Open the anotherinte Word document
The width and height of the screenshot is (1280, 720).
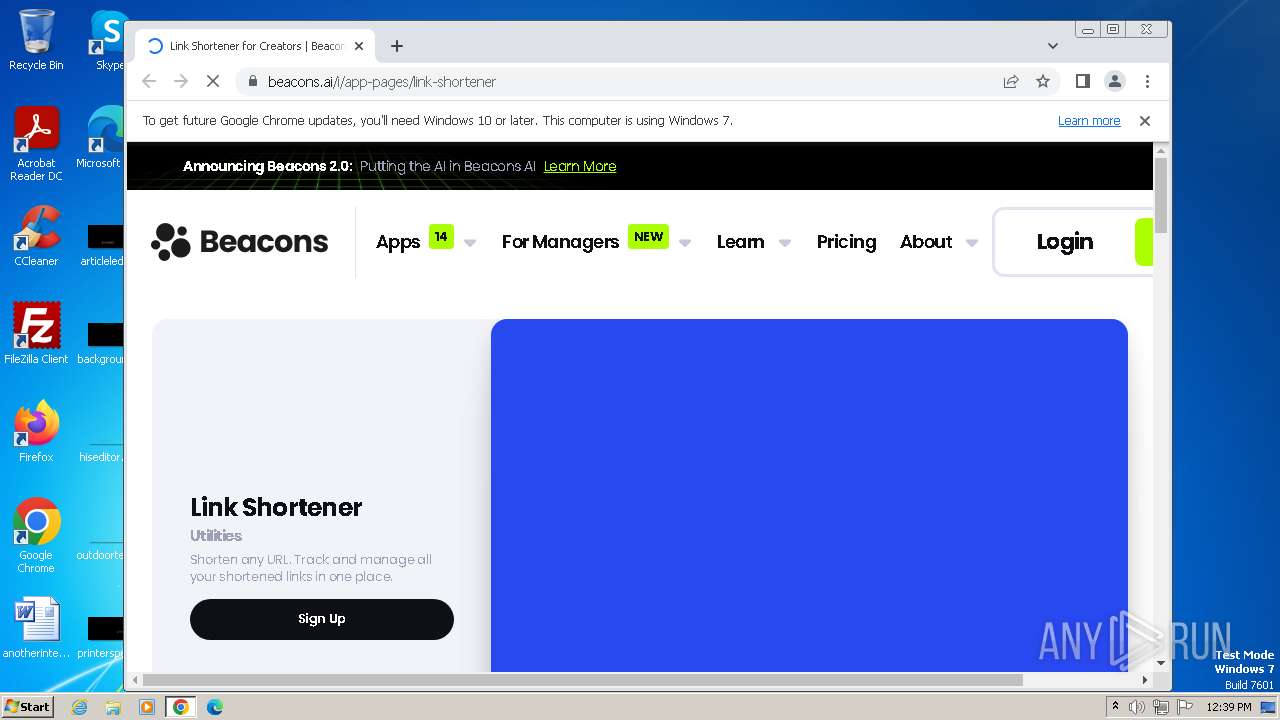pyautogui.click(x=36, y=628)
